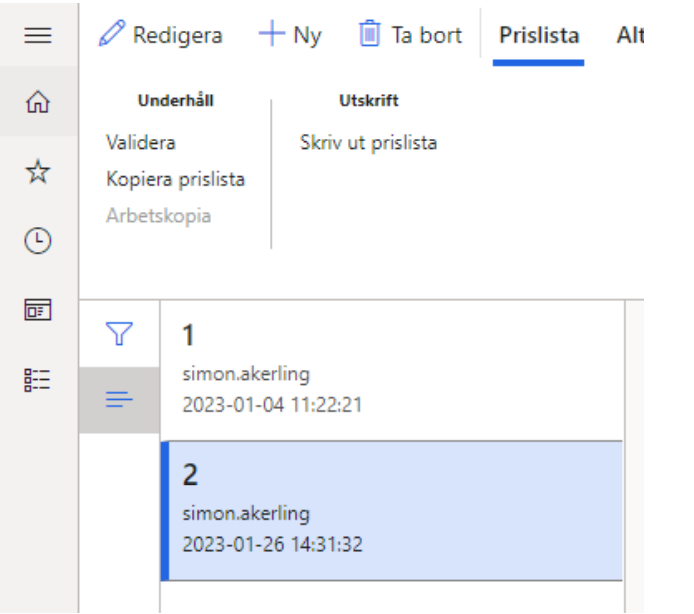Show Recent items via clock icon
This screenshot has height=614, width=694.
point(38,241)
